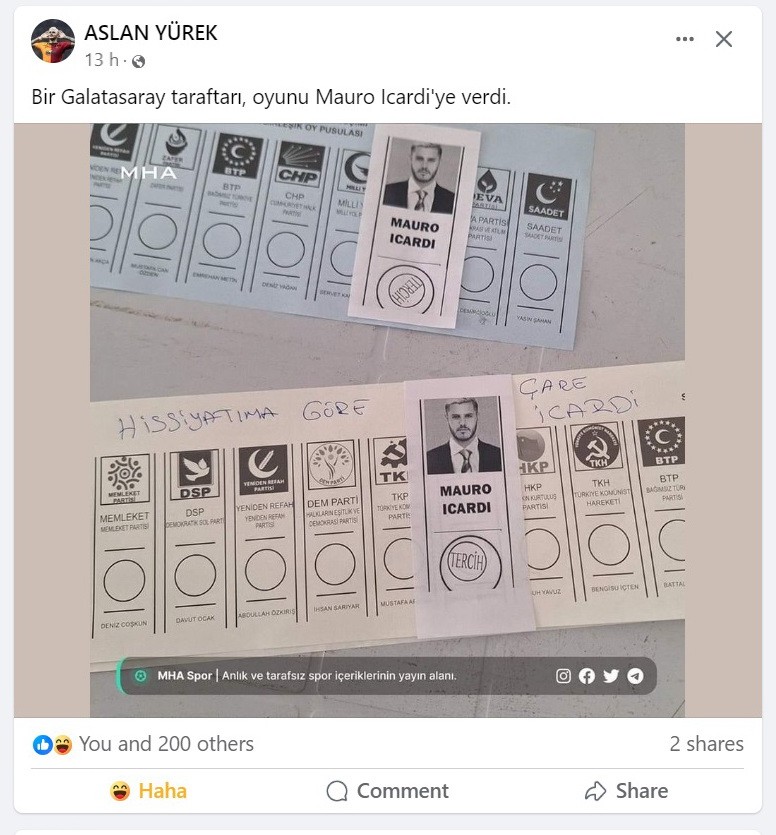Screen dimensions: 776x835
Task: Click the Share button
Action: pyautogui.click(x=626, y=791)
